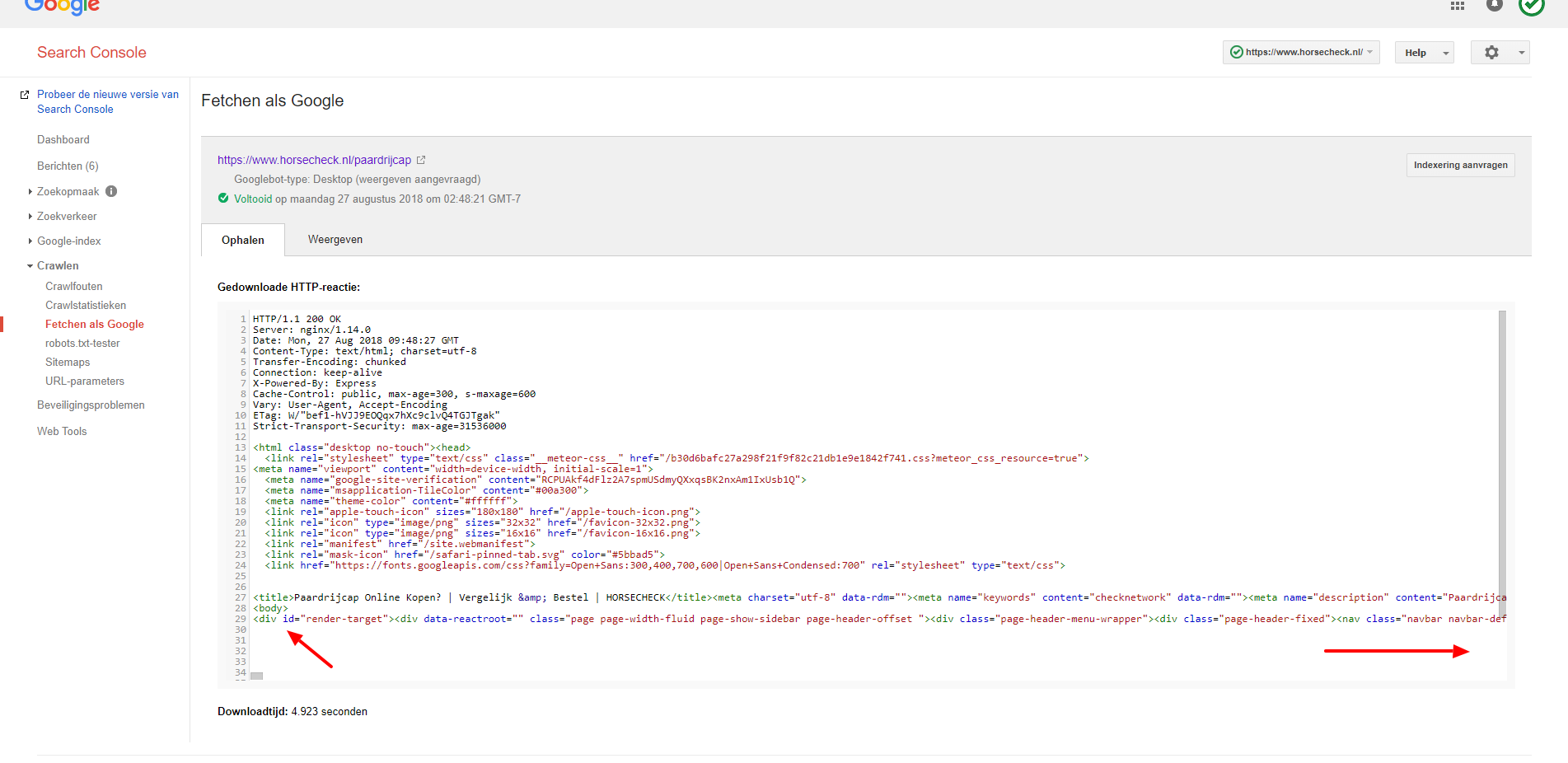The width and height of the screenshot is (1568, 763).
Task: Open the https://www.horsecheck.nl/paardrijcap link
Action: click(x=314, y=160)
